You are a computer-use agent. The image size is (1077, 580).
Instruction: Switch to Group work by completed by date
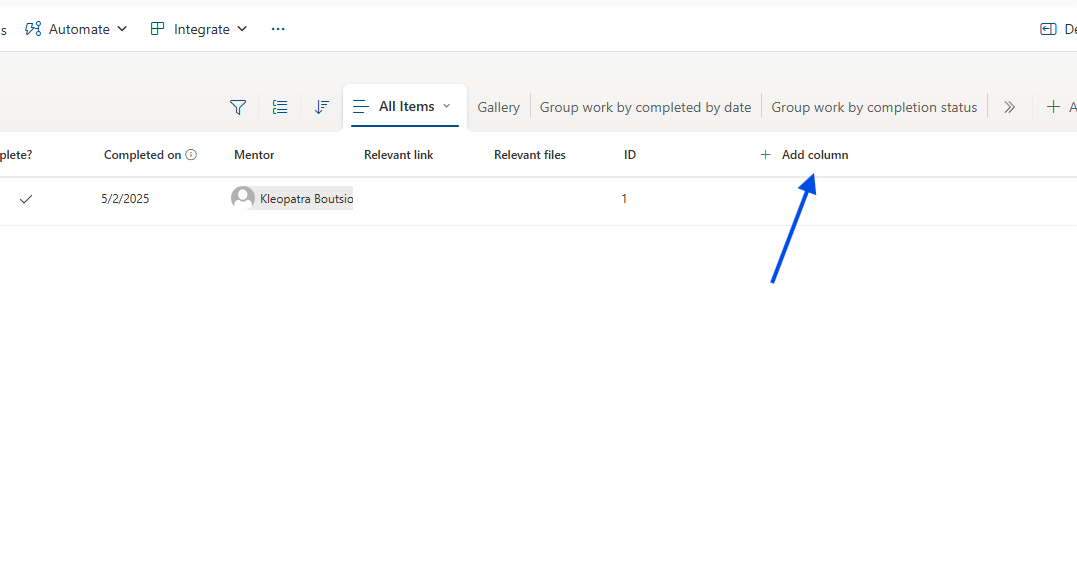click(x=645, y=107)
